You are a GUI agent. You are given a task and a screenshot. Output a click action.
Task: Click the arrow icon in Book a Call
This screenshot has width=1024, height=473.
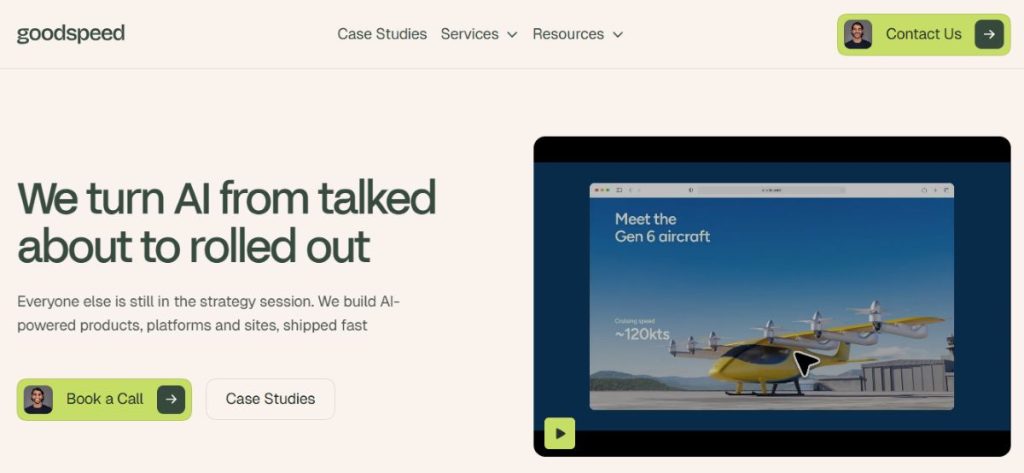tap(171, 399)
